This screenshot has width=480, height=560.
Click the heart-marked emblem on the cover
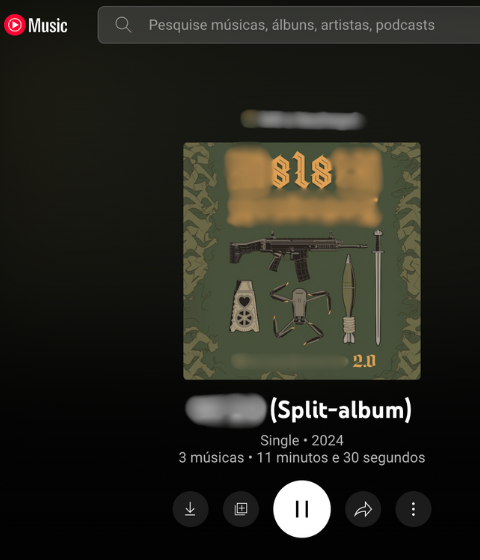point(244,306)
